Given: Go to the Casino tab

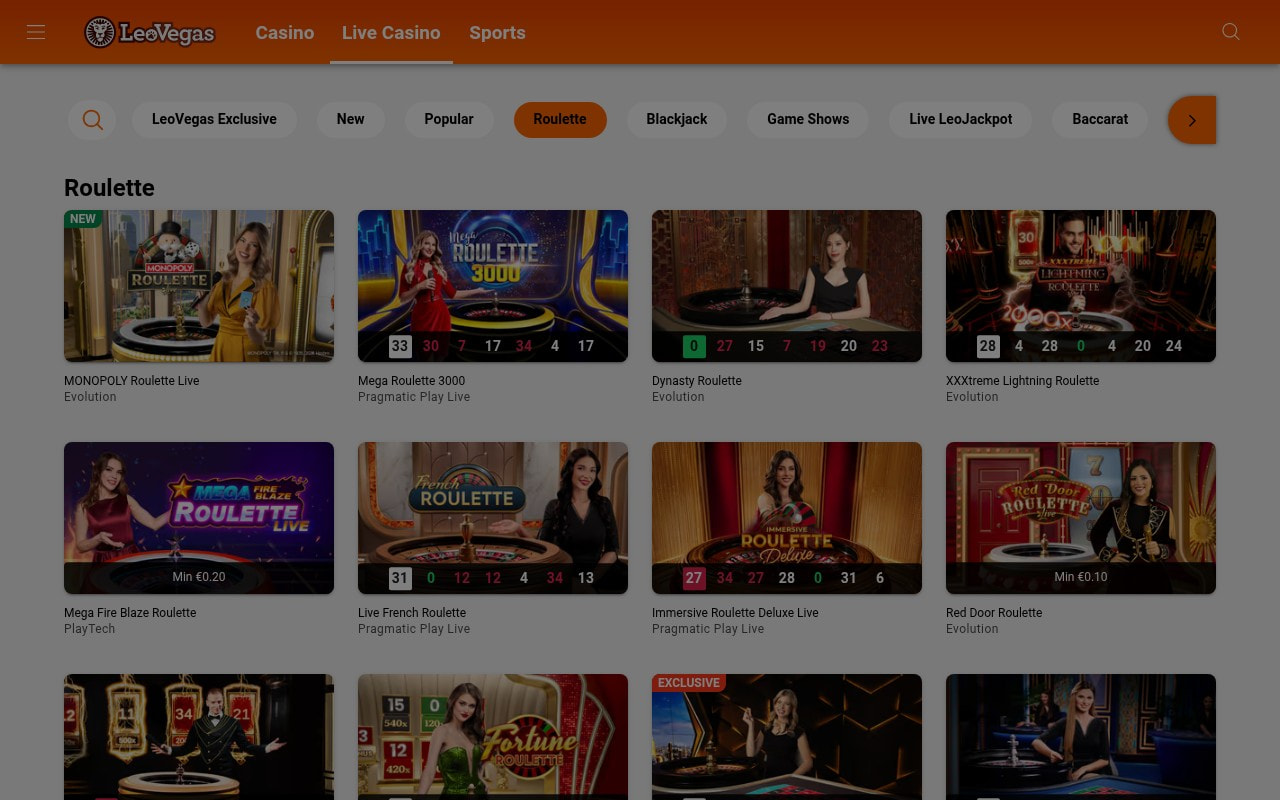Looking at the screenshot, I should pyautogui.click(x=284, y=32).
